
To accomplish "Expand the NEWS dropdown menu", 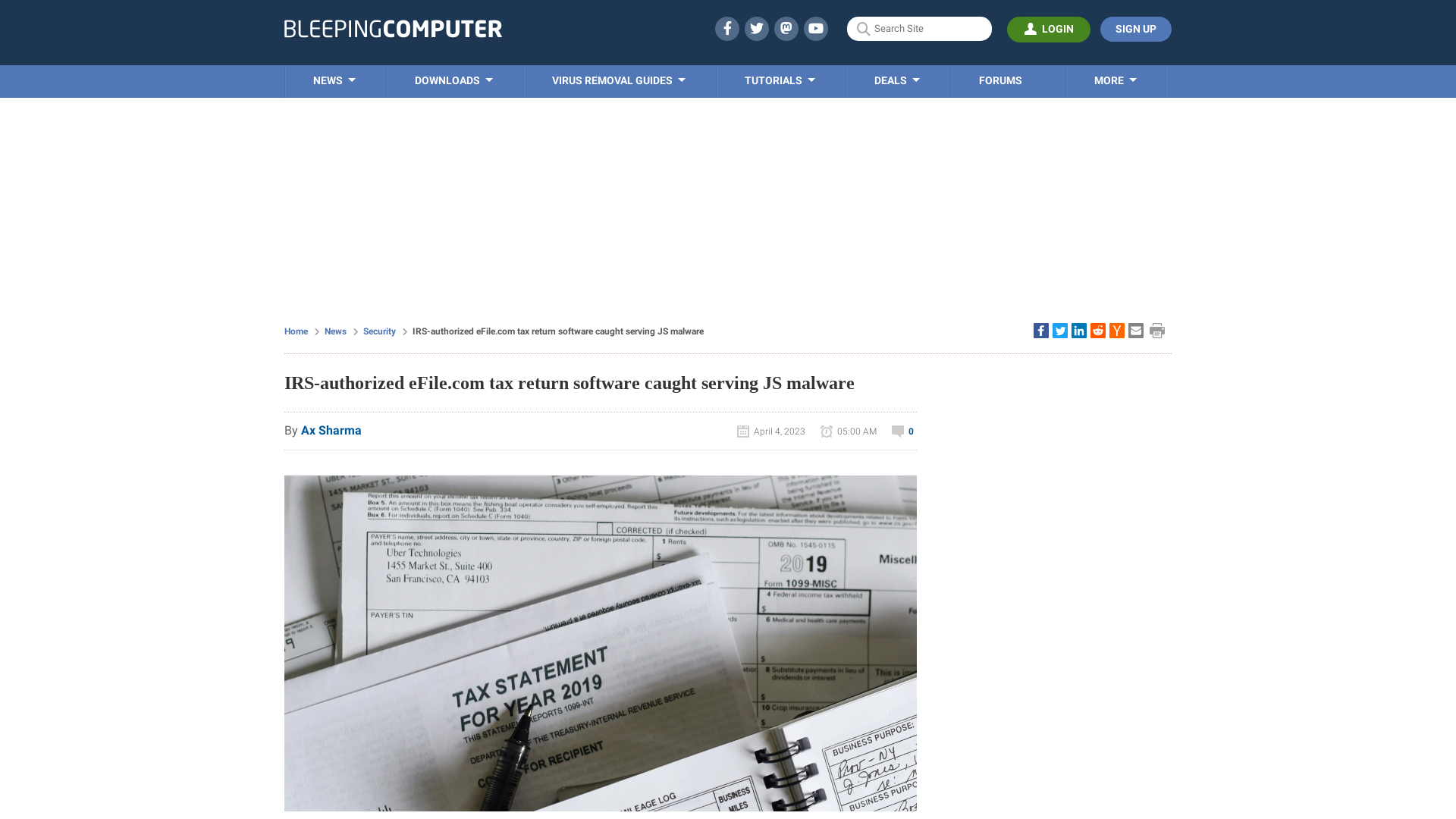I will point(334,80).
